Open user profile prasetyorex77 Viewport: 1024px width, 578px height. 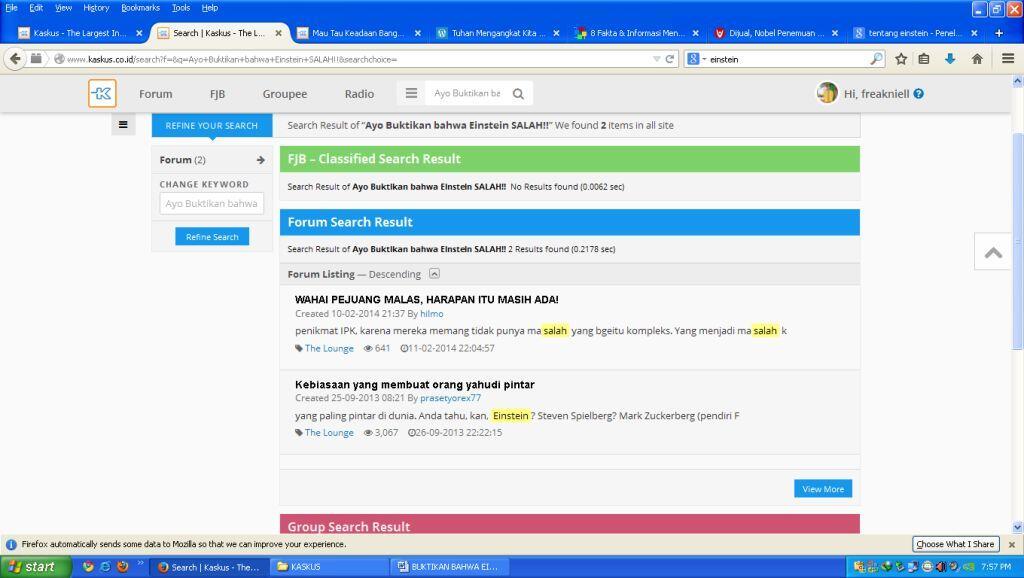coord(451,398)
